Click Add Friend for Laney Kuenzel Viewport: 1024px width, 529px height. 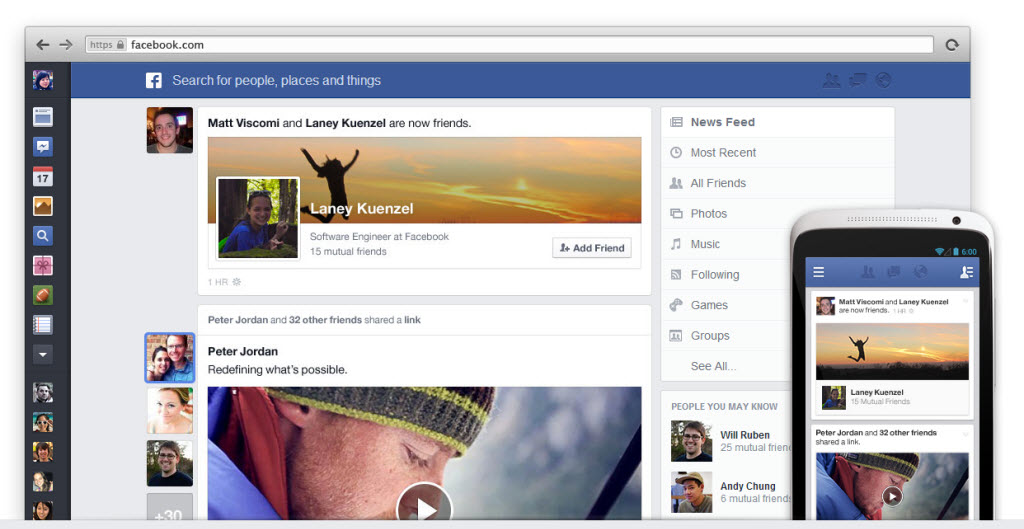[x=592, y=248]
